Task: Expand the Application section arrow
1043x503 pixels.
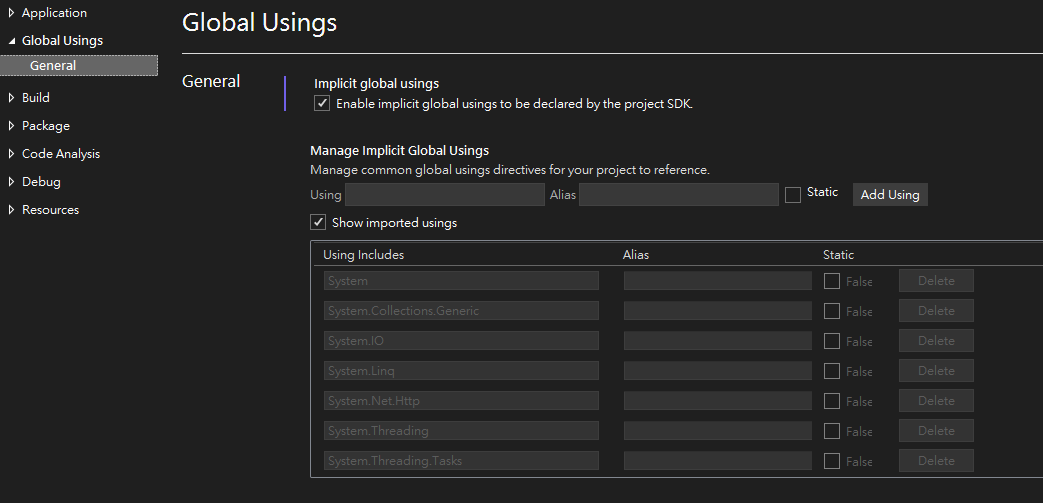Action: pos(11,13)
